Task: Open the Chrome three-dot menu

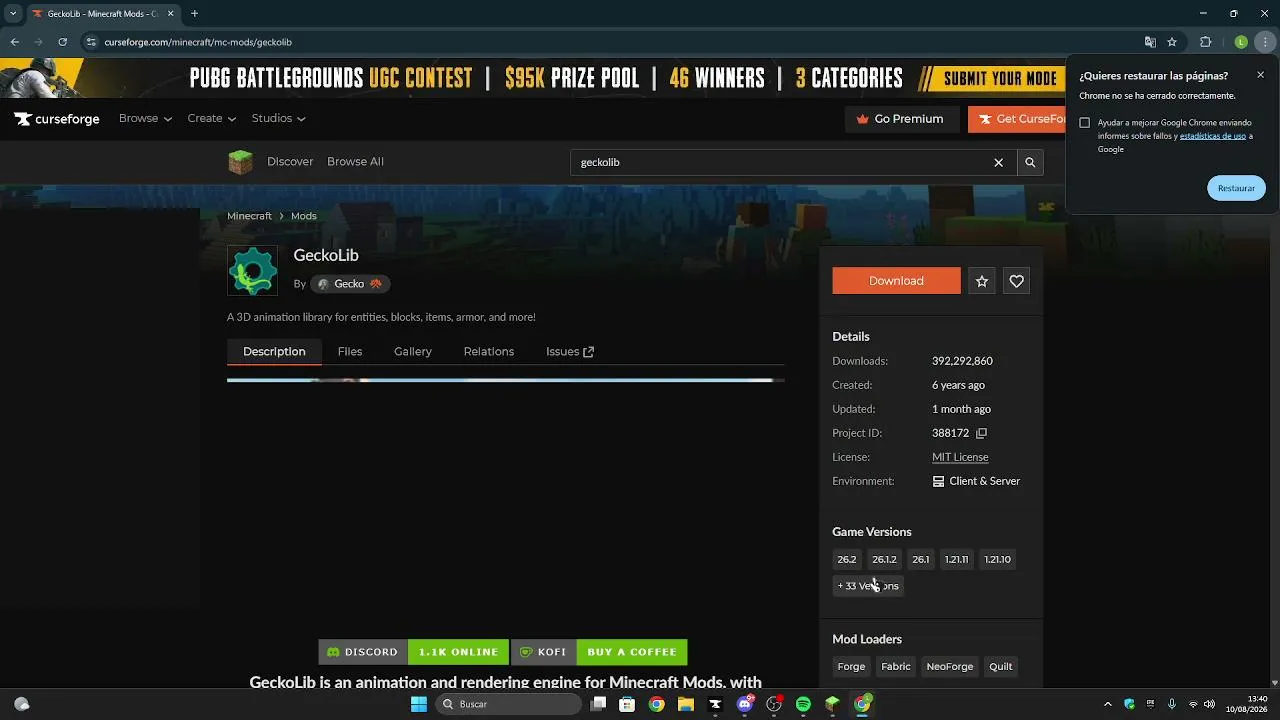Action: click(1265, 42)
